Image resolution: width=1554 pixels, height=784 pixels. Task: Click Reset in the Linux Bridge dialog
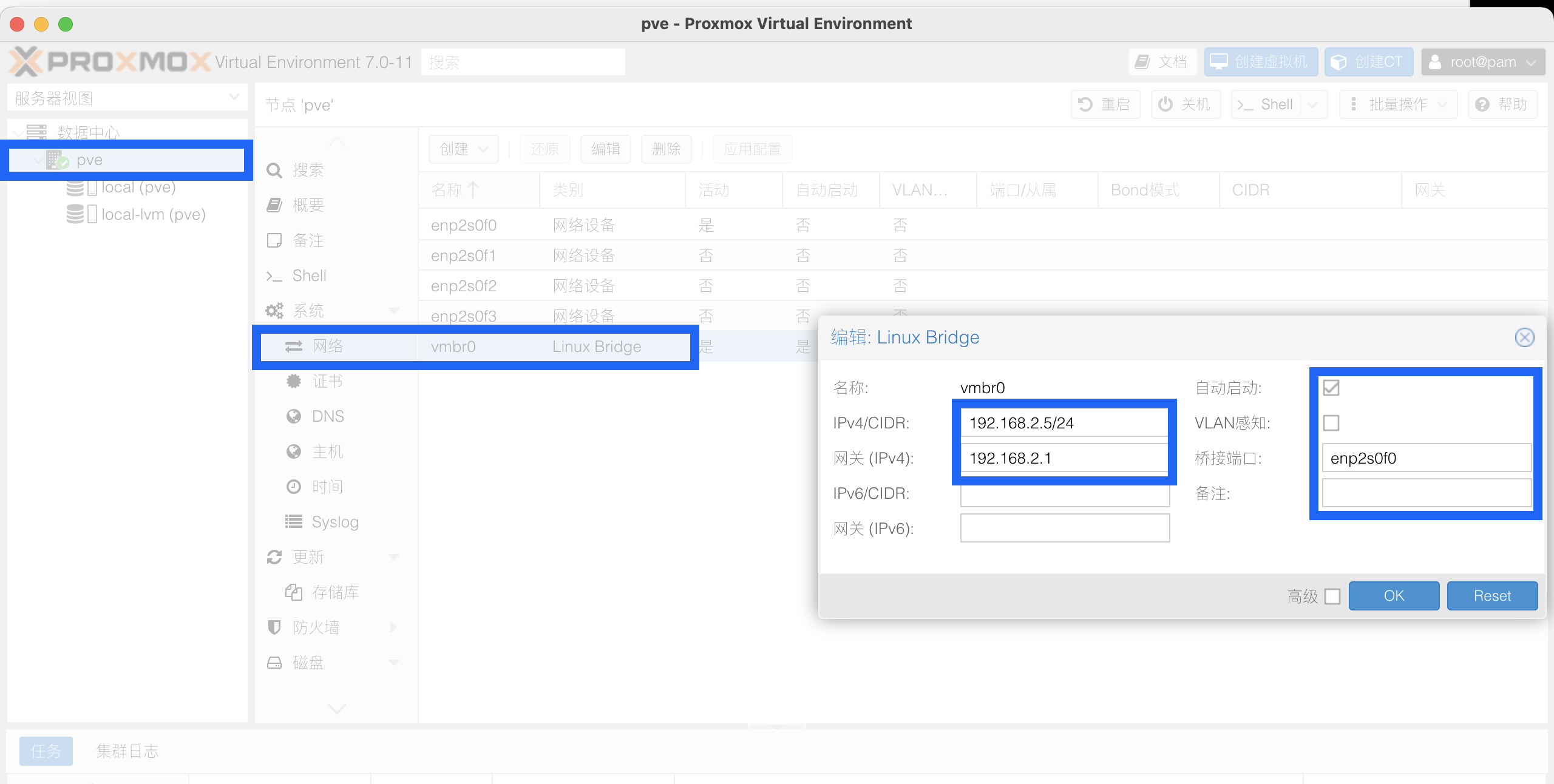[x=1492, y=596]
